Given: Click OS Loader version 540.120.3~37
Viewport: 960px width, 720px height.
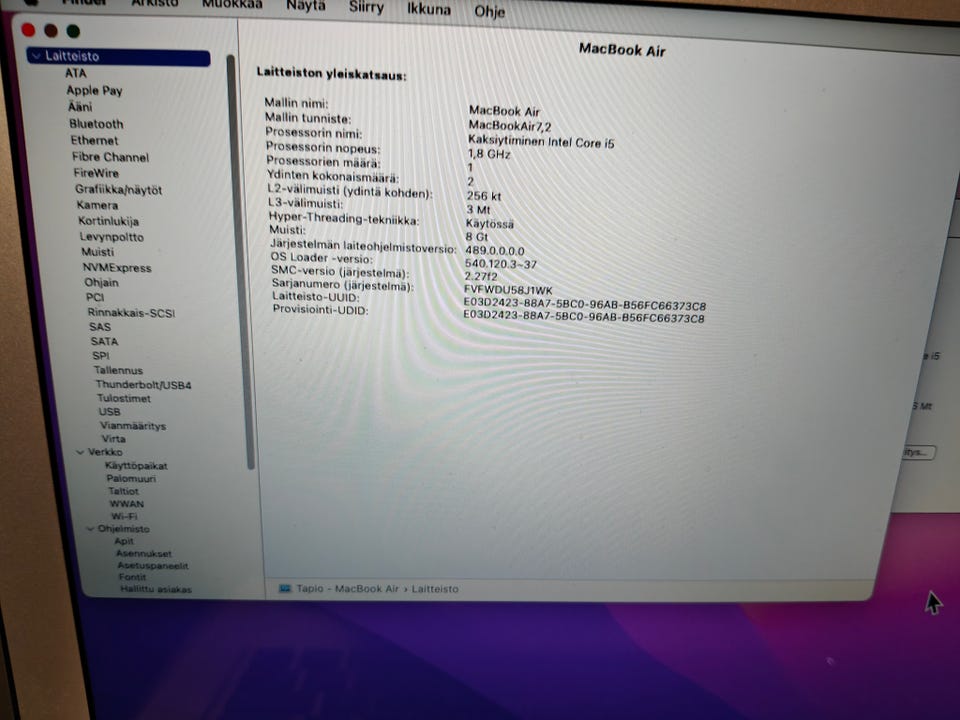Looking at the screenshot, I should [x=500, y=264].
